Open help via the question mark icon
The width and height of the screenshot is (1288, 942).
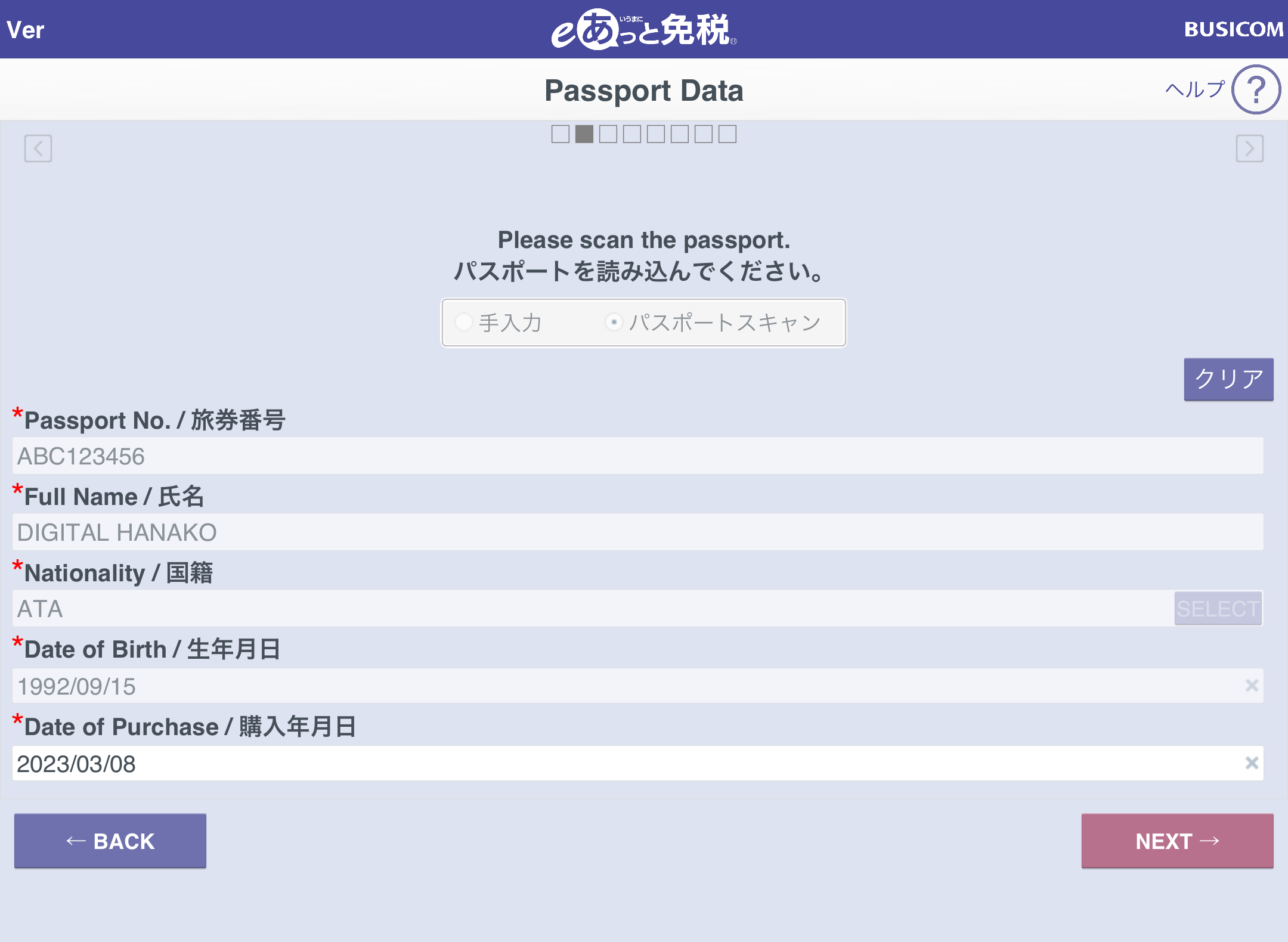(1256, 90)
